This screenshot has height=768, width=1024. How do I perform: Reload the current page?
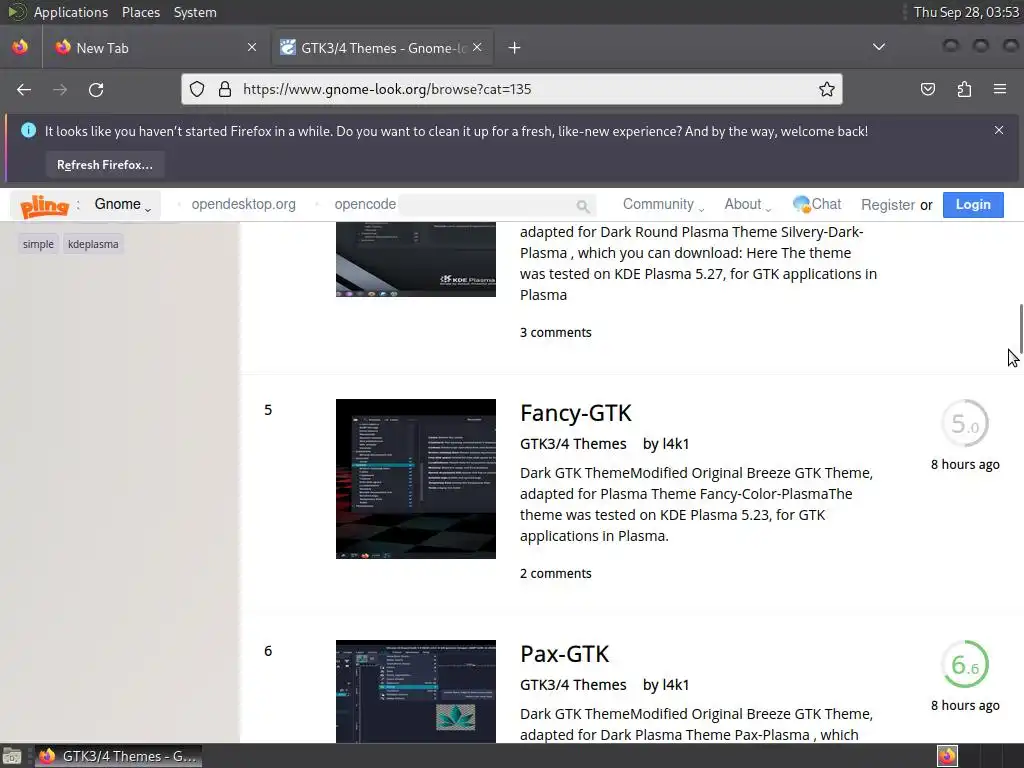pos(96,89)
